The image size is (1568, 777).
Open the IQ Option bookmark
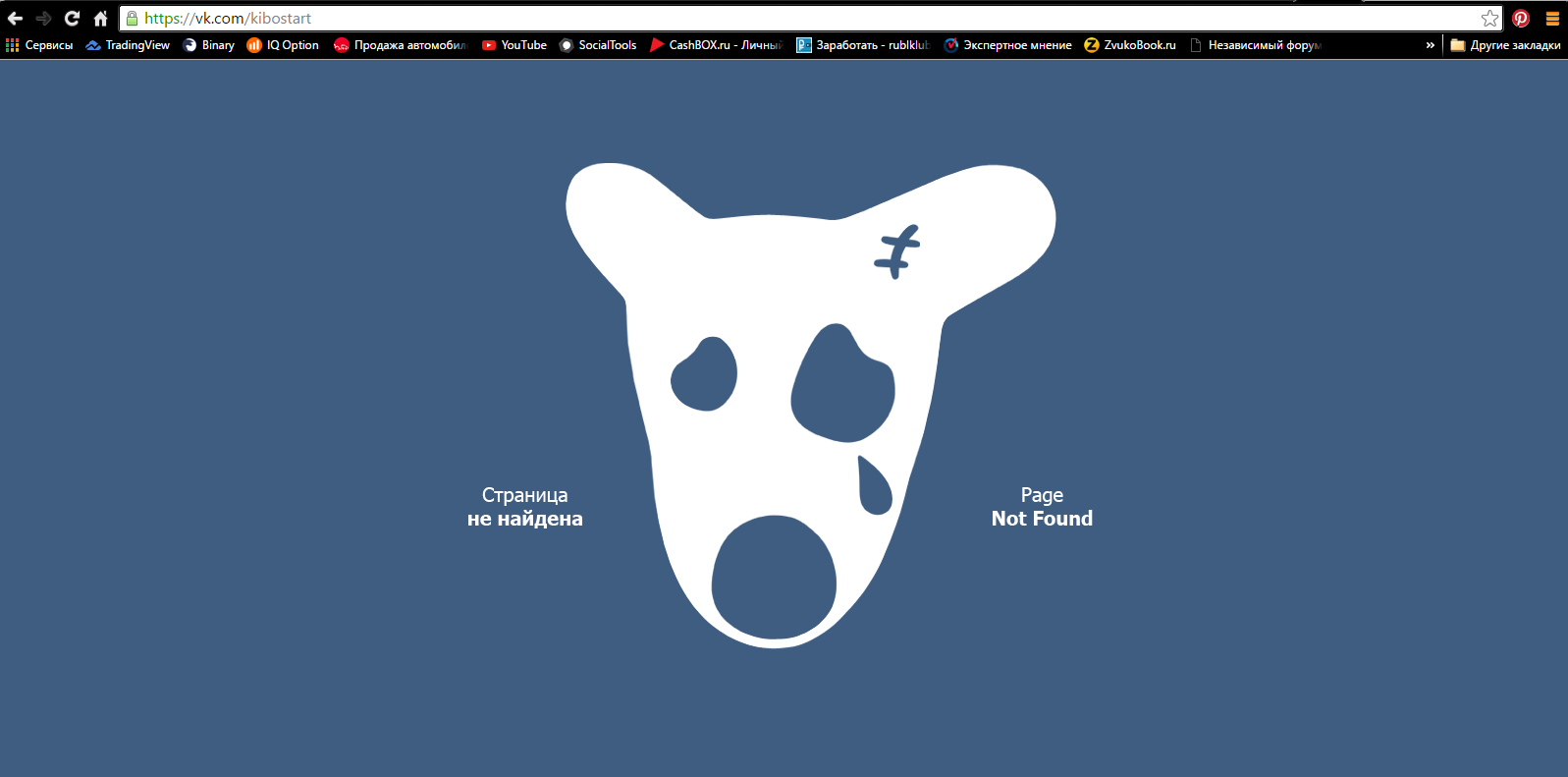point(283,45)
